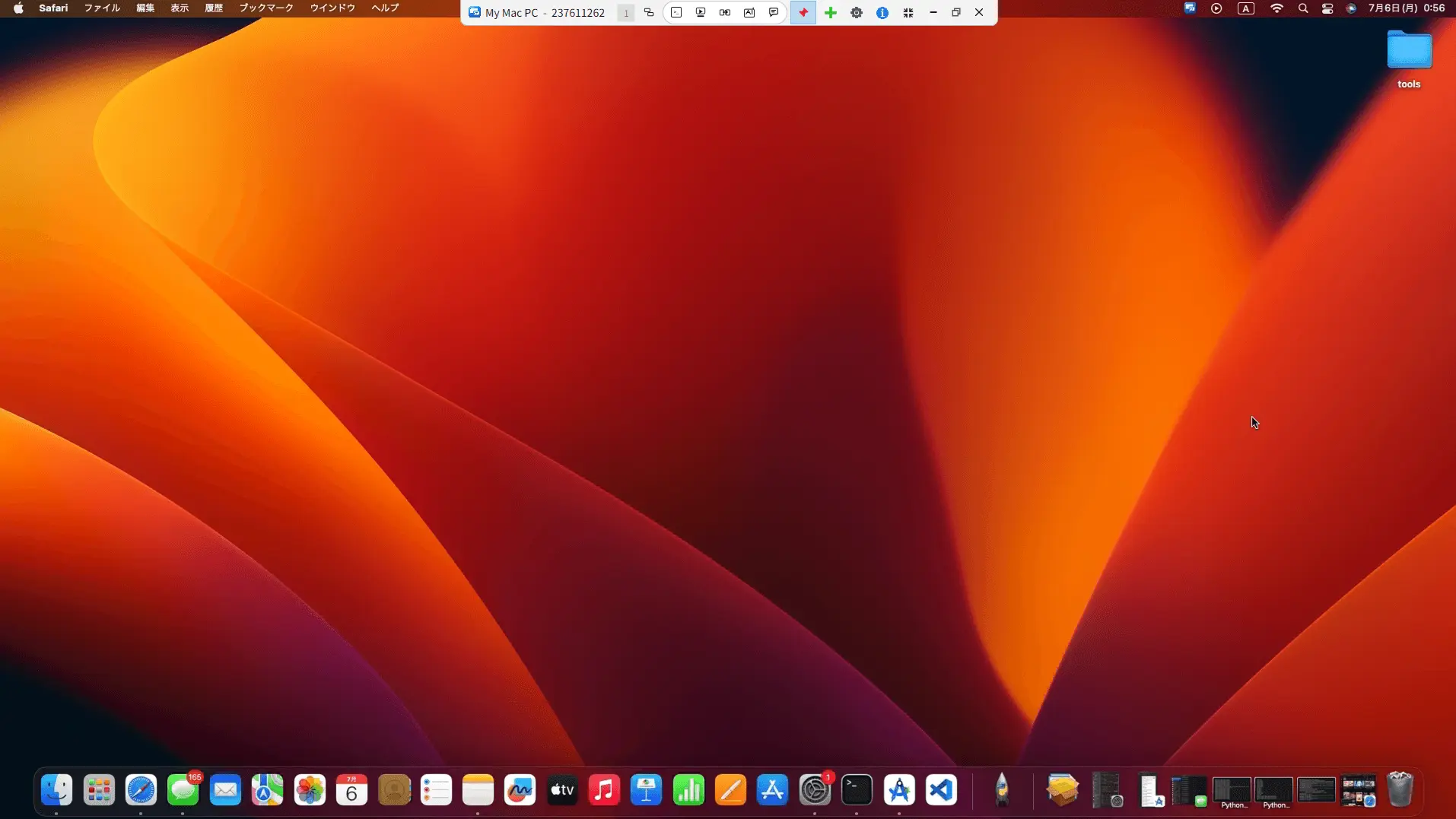Open the AI keyboard icon in session toolbar
Screen dimensions: 1456x819
749,13
